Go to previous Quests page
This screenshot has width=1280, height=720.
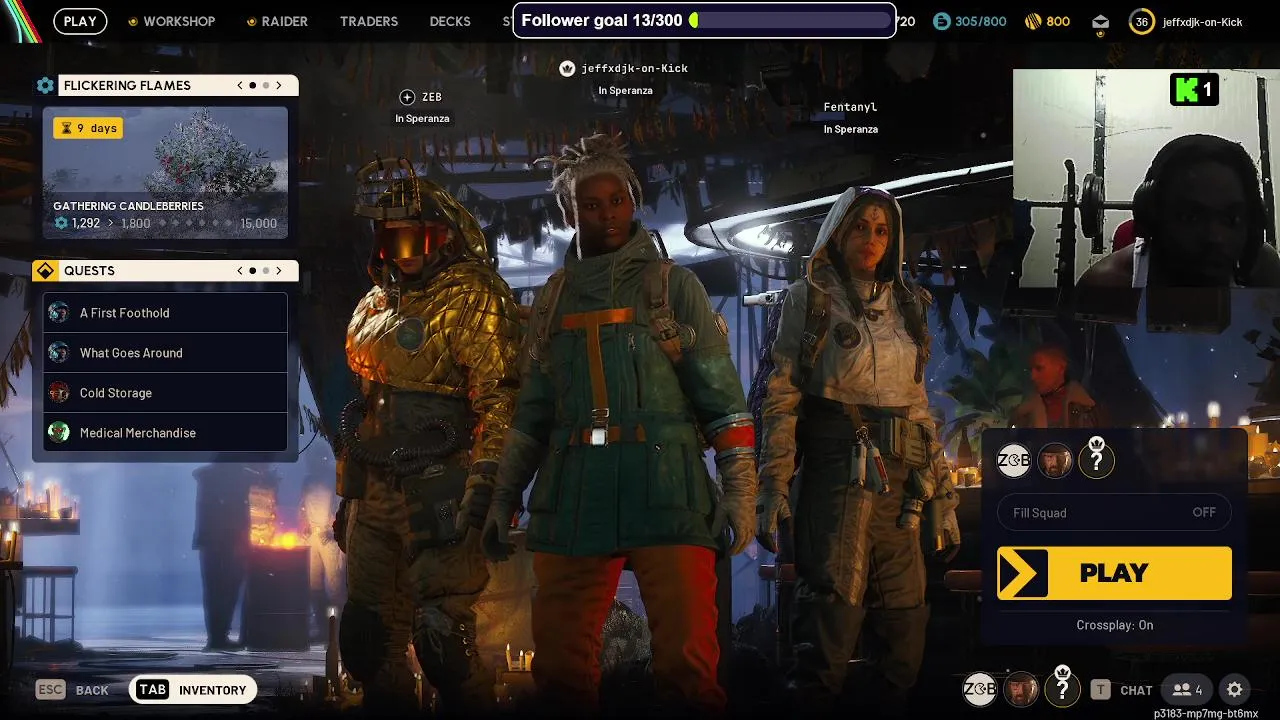click(x=240, y=271)
